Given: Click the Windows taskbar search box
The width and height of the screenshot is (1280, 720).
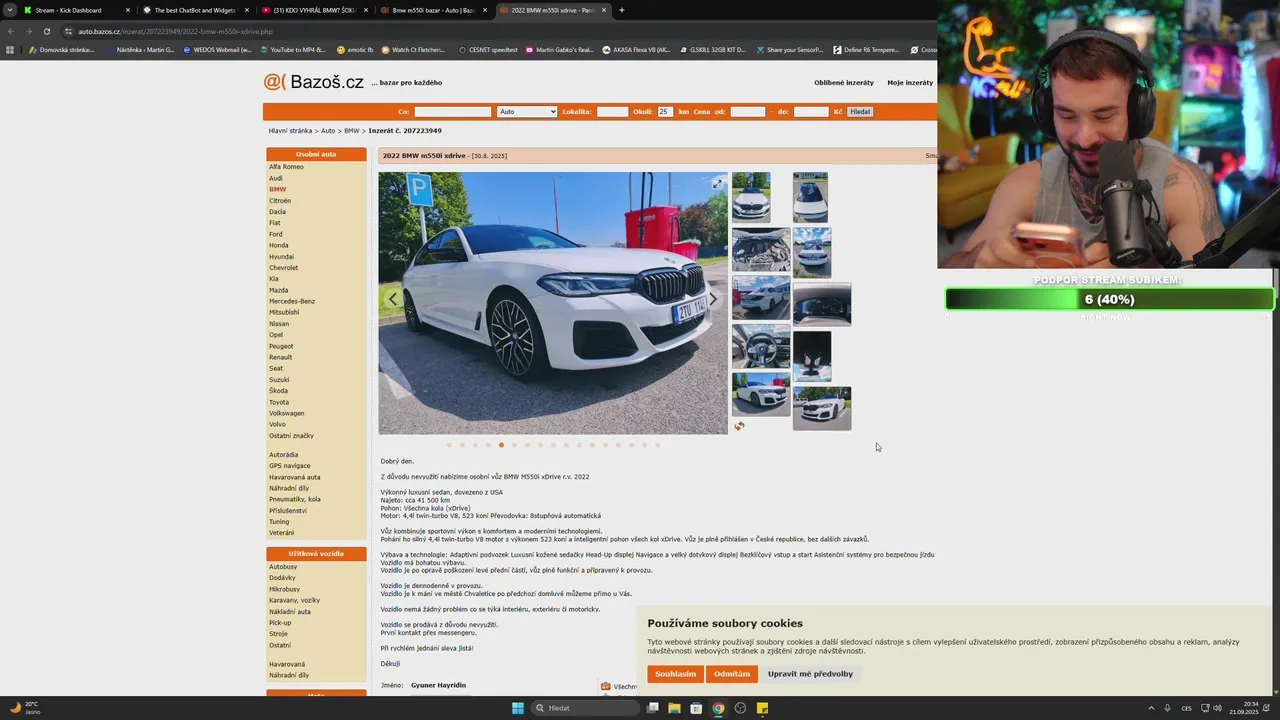Looking at the screenshot, I should pos(586,708).
